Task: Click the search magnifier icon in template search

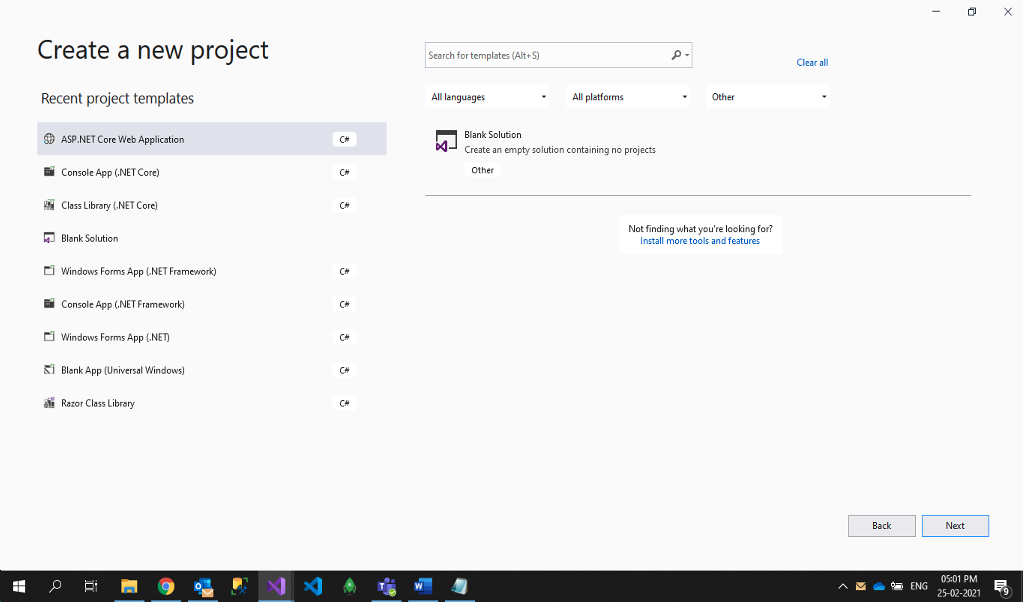Action: pyautogui.click(x=677, y=55)
